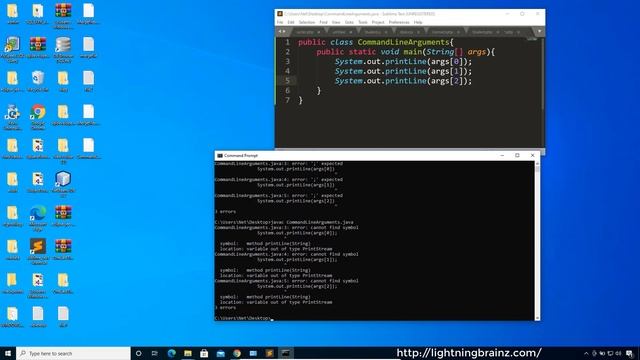Screen dimensions: 640x360
Task: Click the 'System.out.printLine(args[1]);' code line
Action: click(x=403, y=71)
